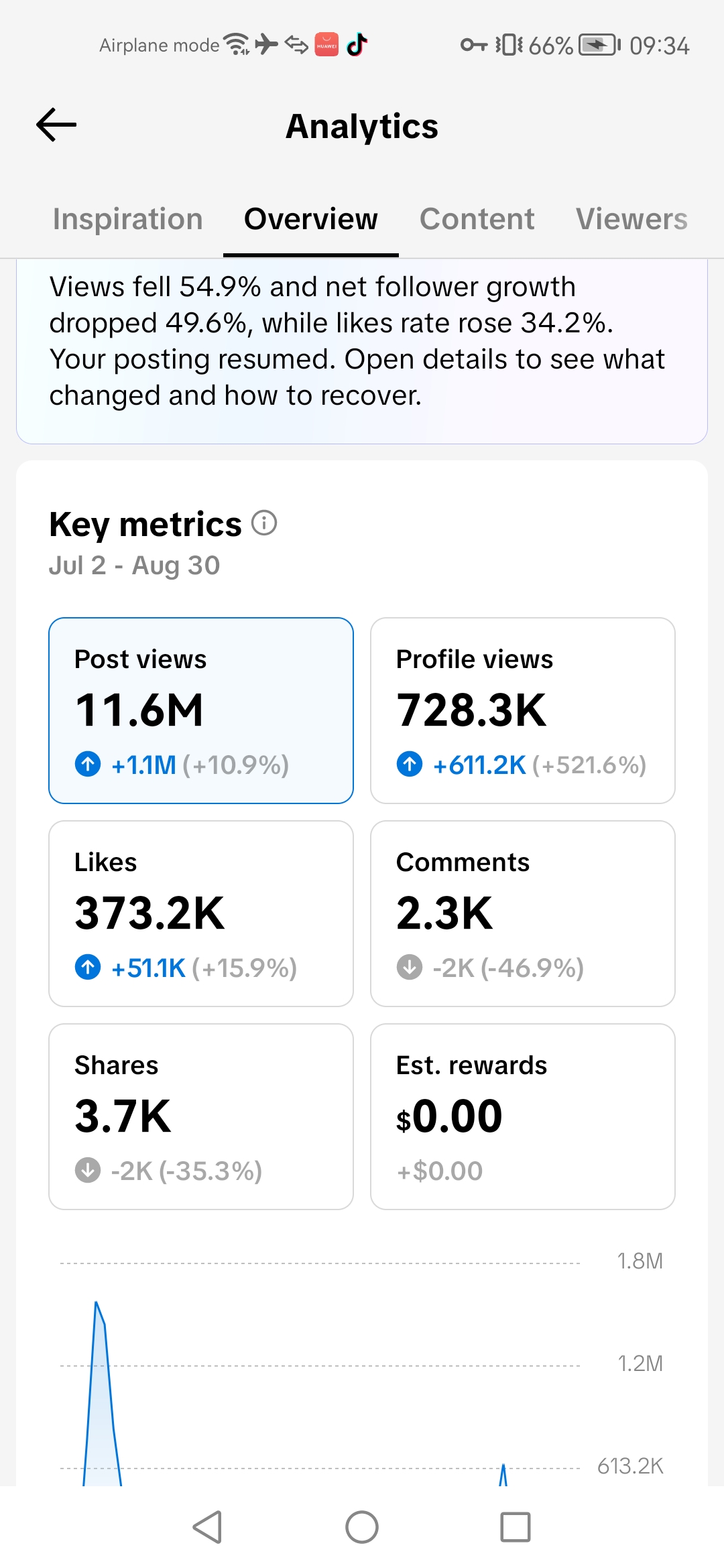Select the Profile views metric card

coord(523,710)
